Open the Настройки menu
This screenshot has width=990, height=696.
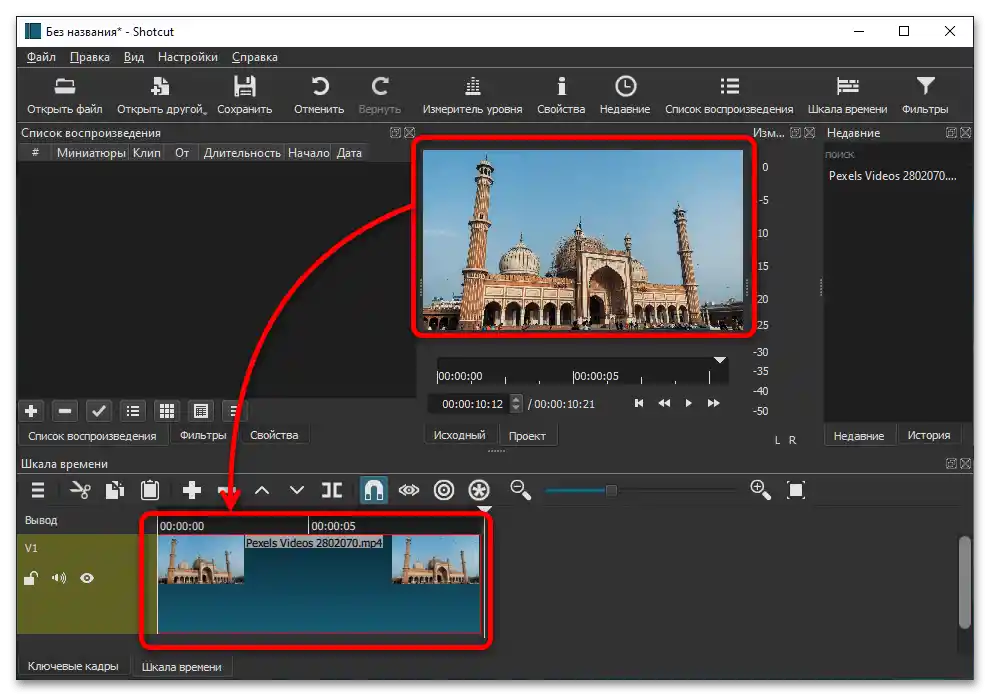(188, 57)
